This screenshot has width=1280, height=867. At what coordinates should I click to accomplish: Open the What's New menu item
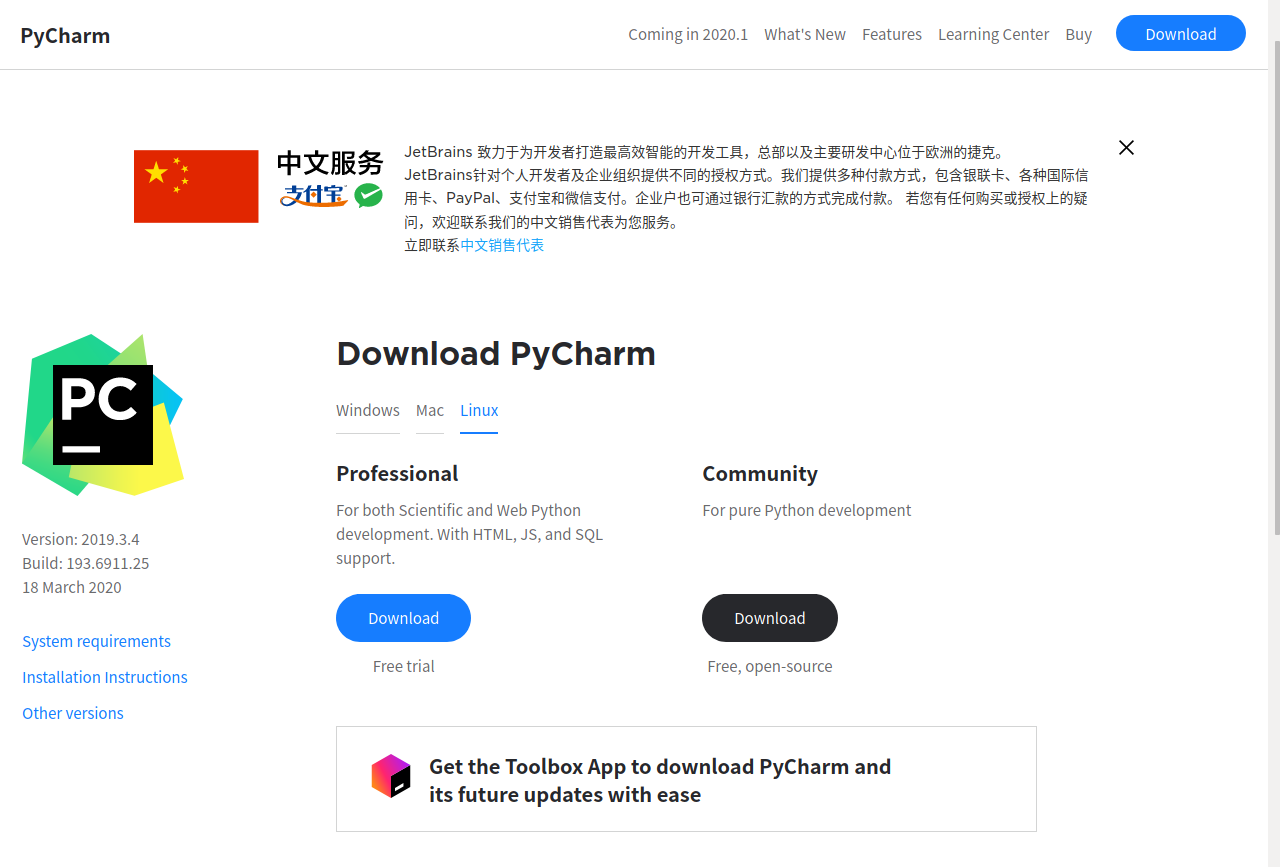tap(805, 34)
